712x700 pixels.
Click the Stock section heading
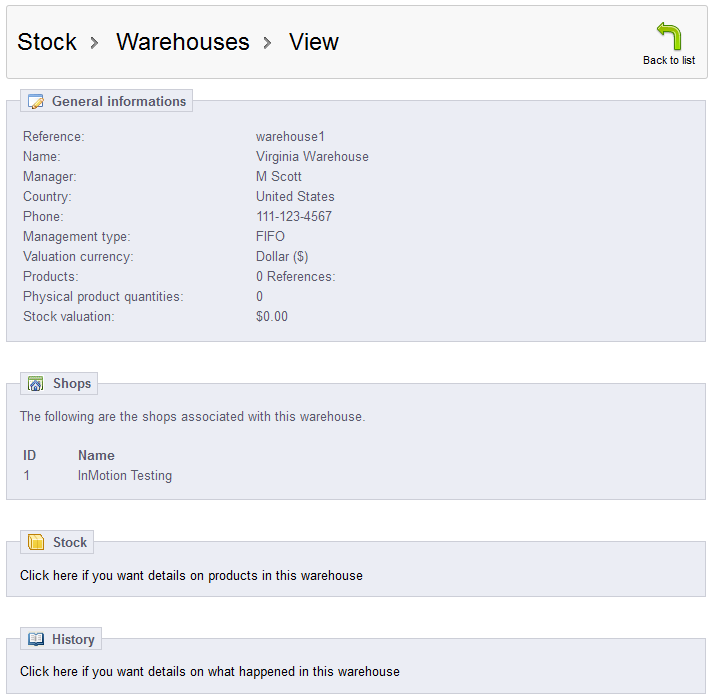70,542
